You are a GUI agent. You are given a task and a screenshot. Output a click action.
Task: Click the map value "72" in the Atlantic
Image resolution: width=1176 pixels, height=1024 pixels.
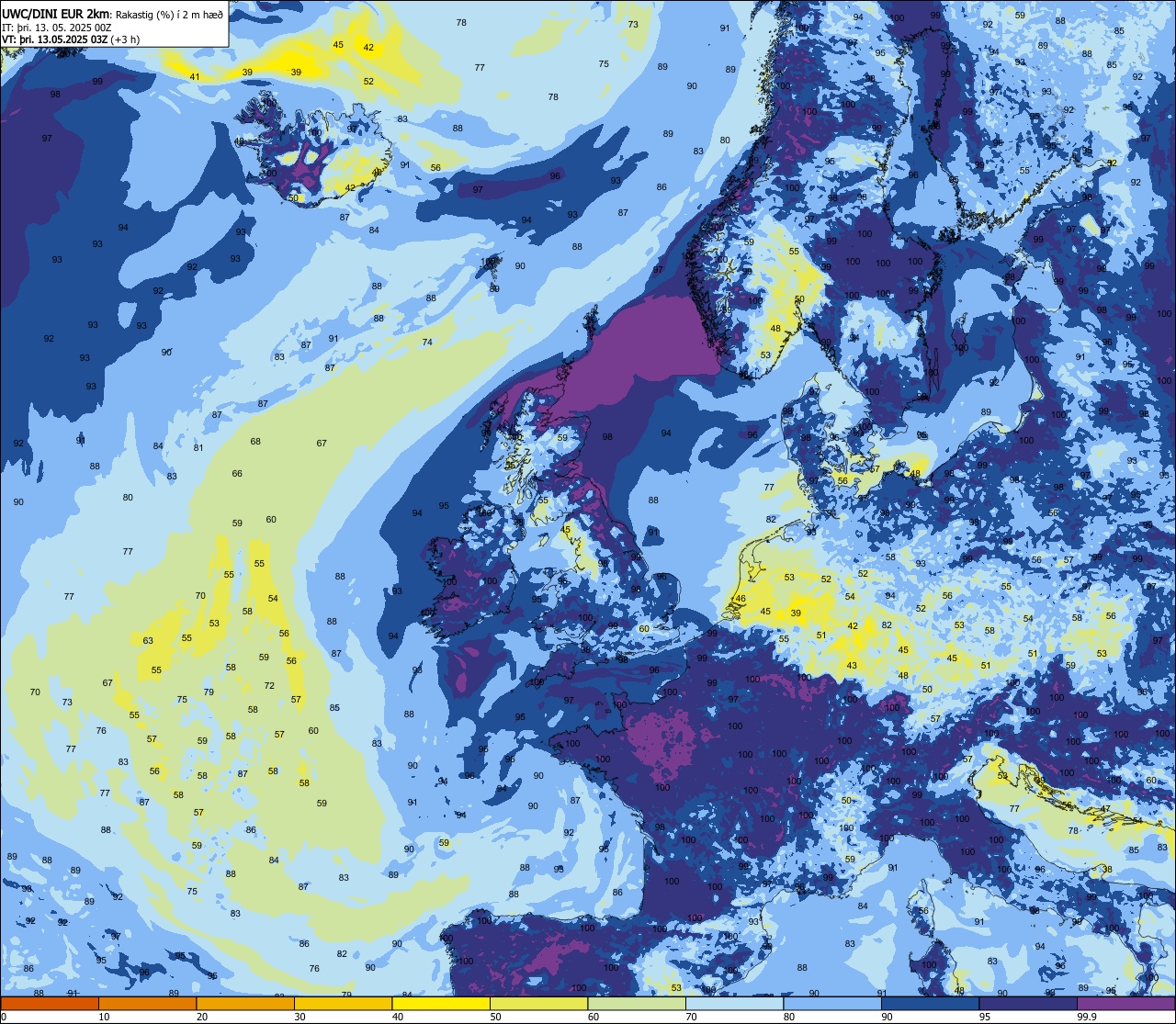[269, 686]
